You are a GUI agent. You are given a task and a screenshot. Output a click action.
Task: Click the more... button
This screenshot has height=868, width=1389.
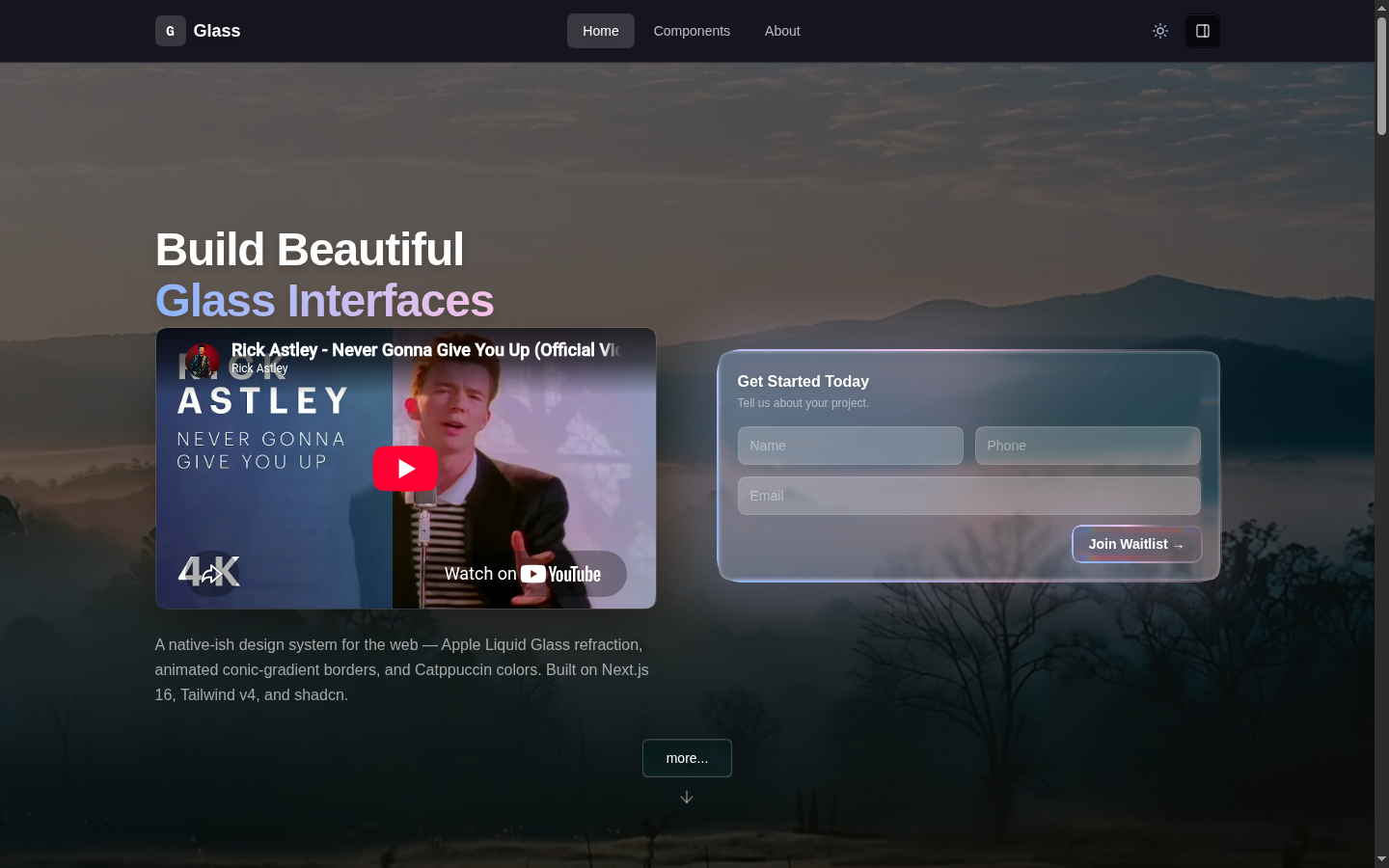click(x=687, y=758)
